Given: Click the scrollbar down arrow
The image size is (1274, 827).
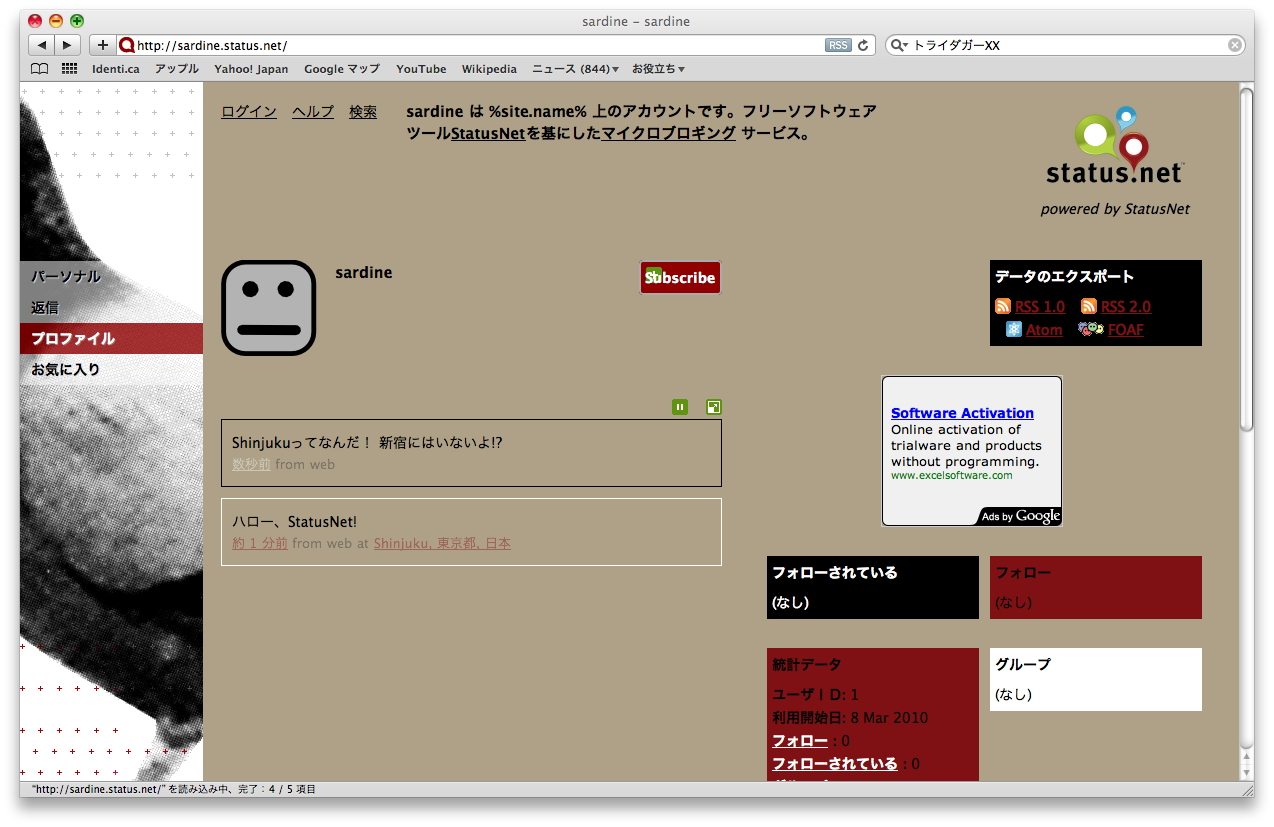Looking at the screenshot, I should [x=1246, y=772].
